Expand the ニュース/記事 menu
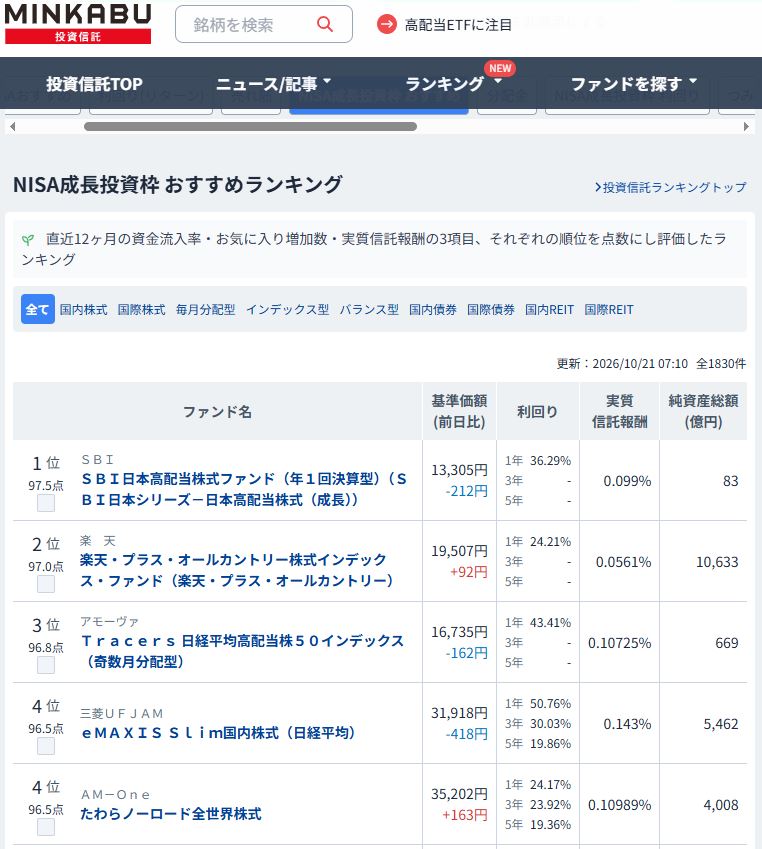 pos(273,84)
